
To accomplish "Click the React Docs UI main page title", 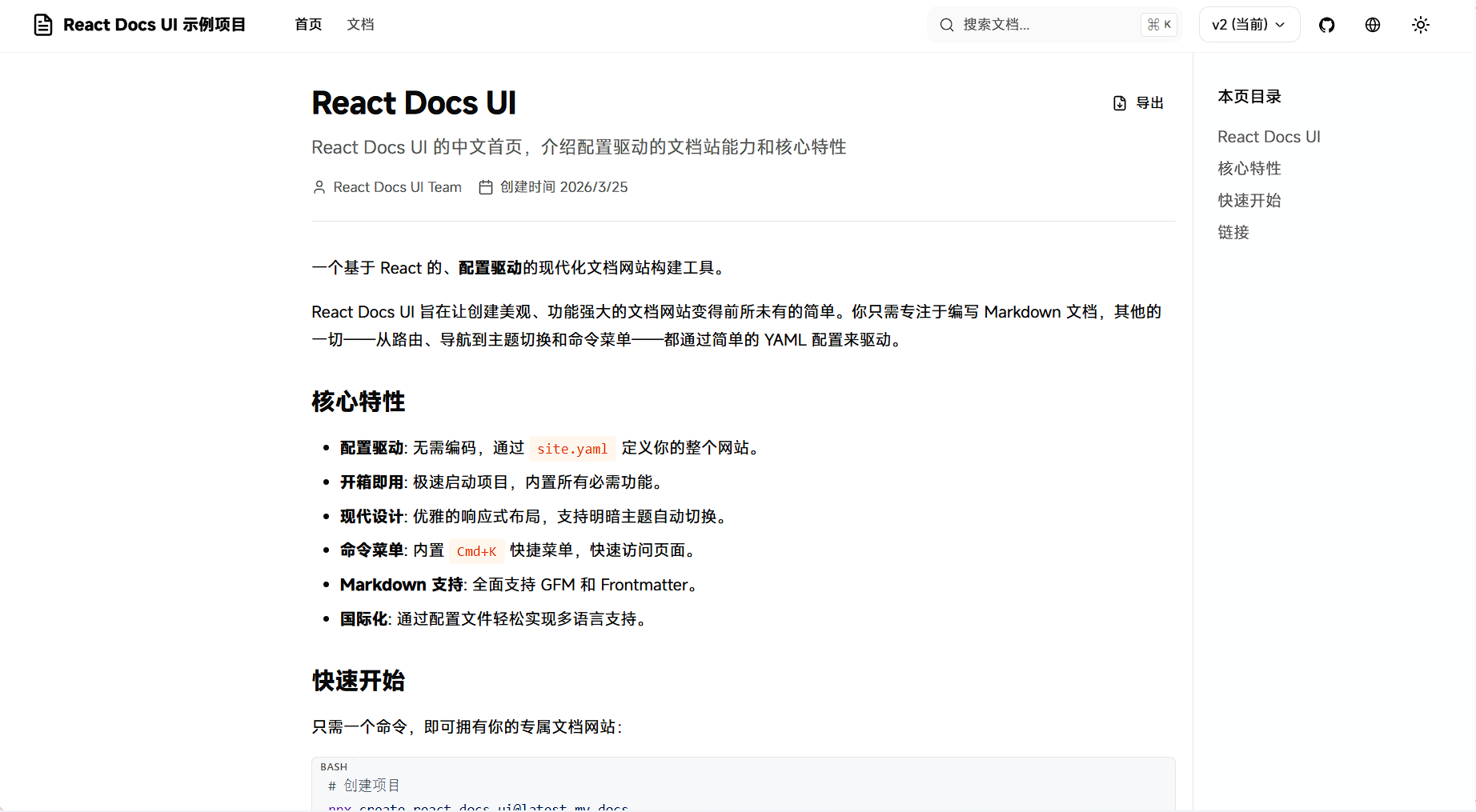I will [x=414, y=103].
